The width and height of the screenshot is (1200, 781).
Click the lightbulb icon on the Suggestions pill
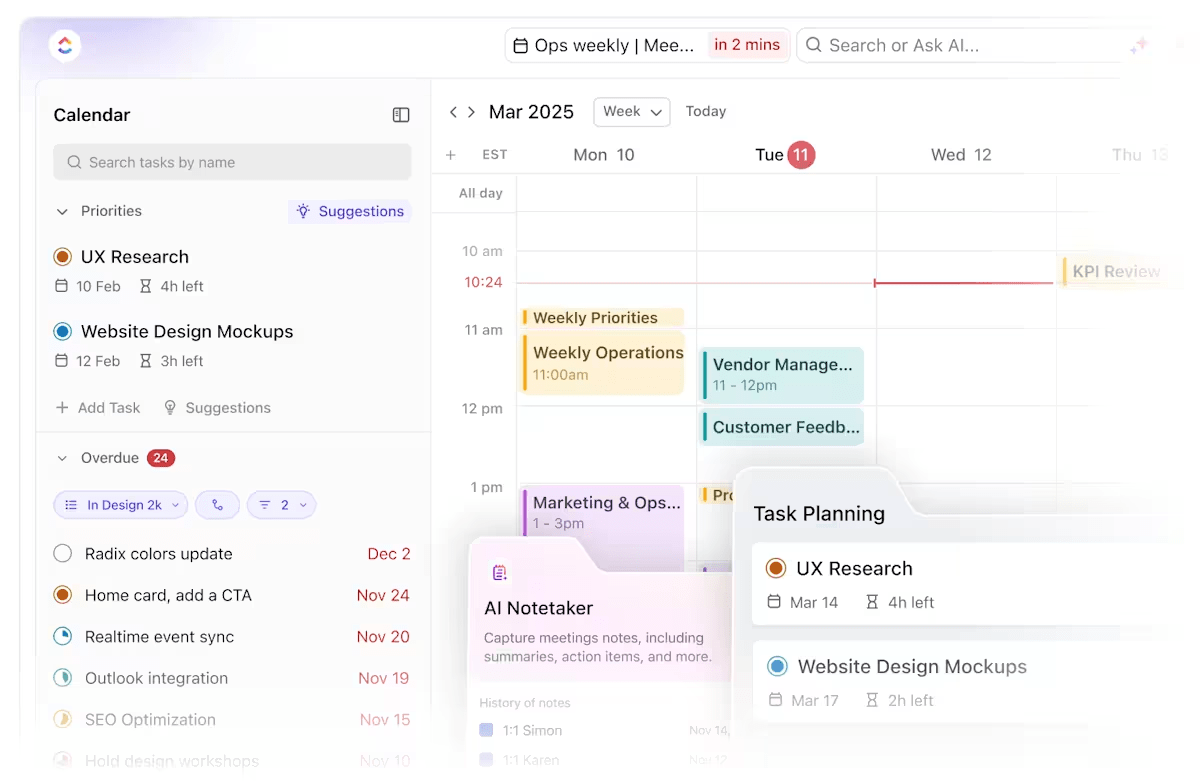303,211
